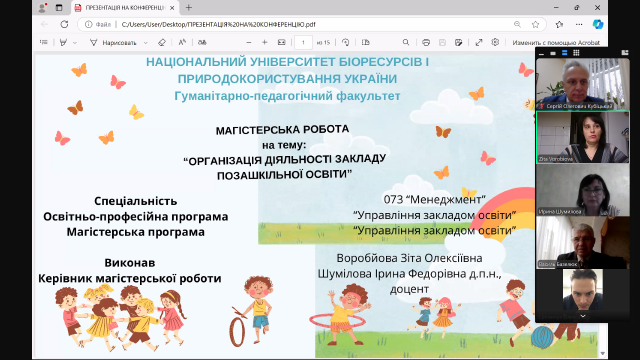Viewport: 640px width, 360px height.
Task: Activate the Нарисовать draw tool
Action: 113,42
